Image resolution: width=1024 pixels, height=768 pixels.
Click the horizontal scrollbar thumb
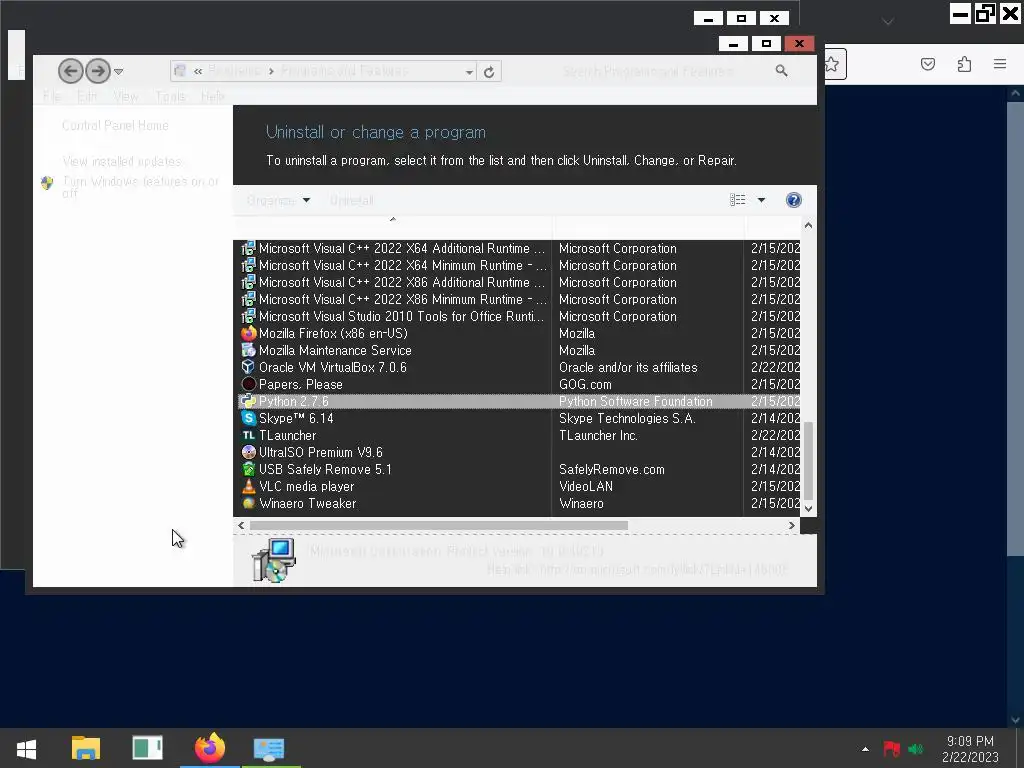(439, 525)
